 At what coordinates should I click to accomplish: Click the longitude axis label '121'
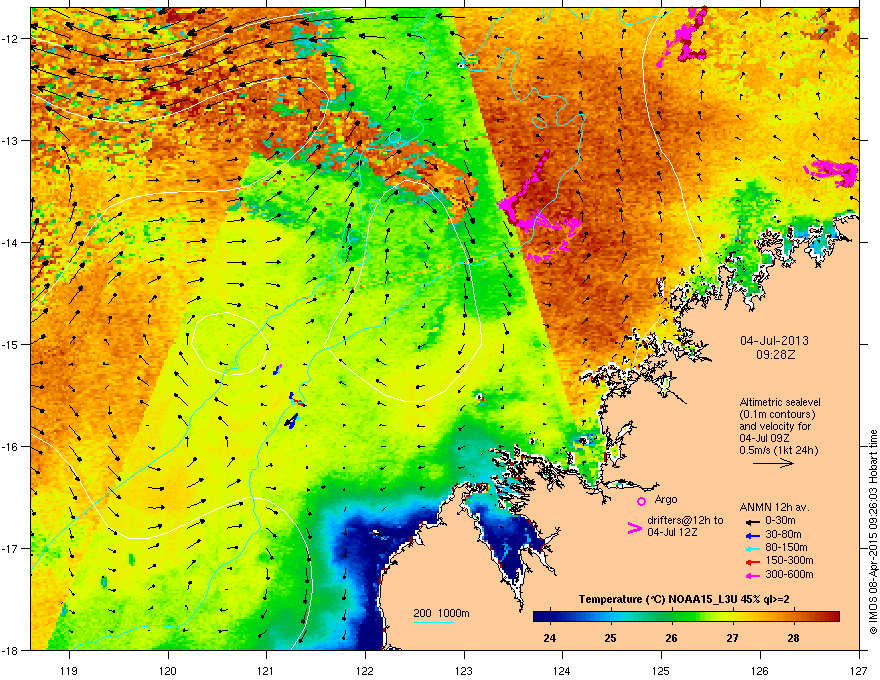[x=267, y=670]
